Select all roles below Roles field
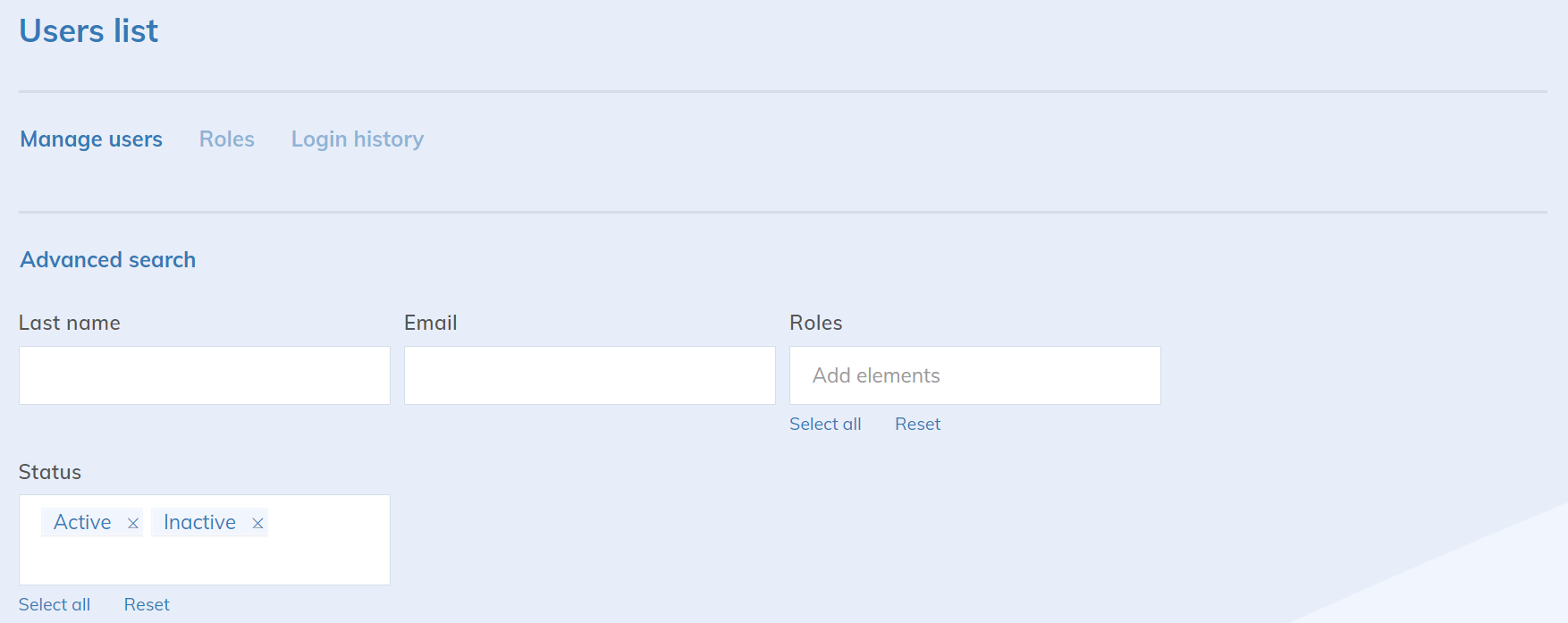This screenshot has height=623, width=1568. pyautogui.click(x=825, y=425)
